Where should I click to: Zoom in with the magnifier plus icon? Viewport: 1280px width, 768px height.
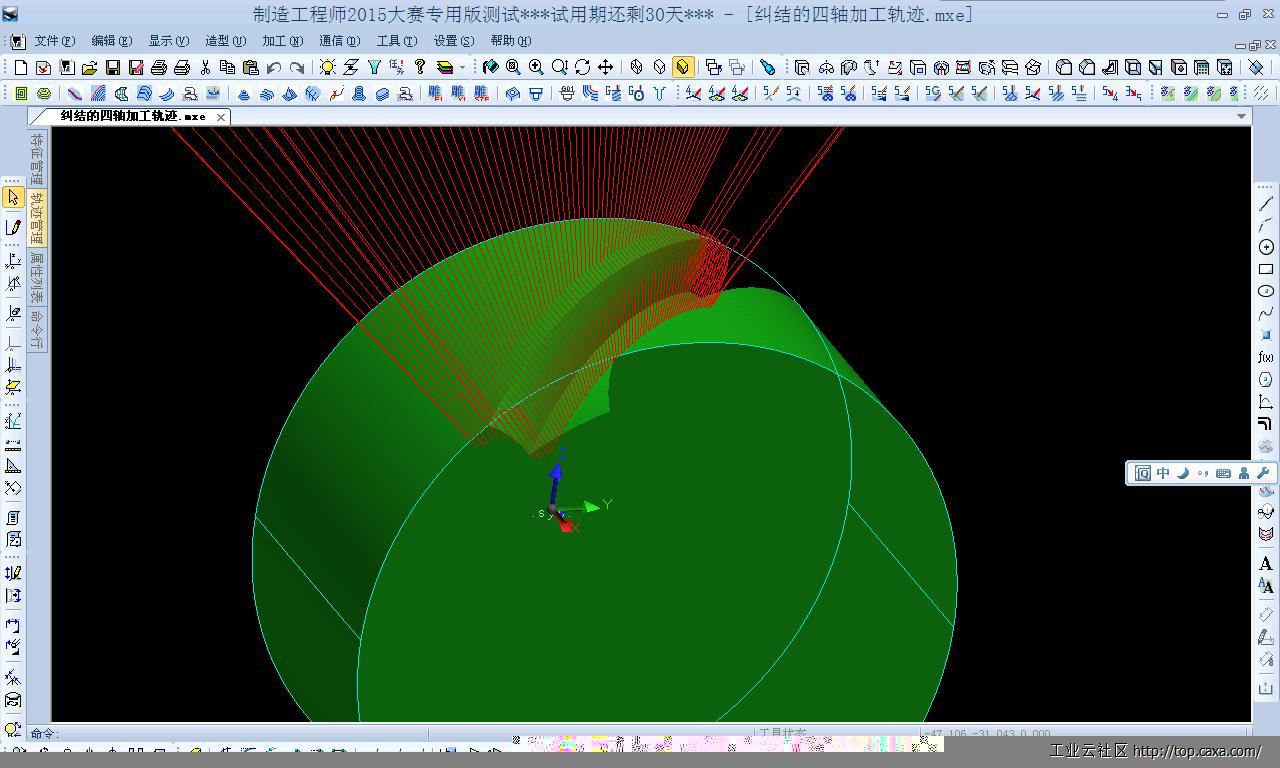pyautogui.click(x=536, y=67)
